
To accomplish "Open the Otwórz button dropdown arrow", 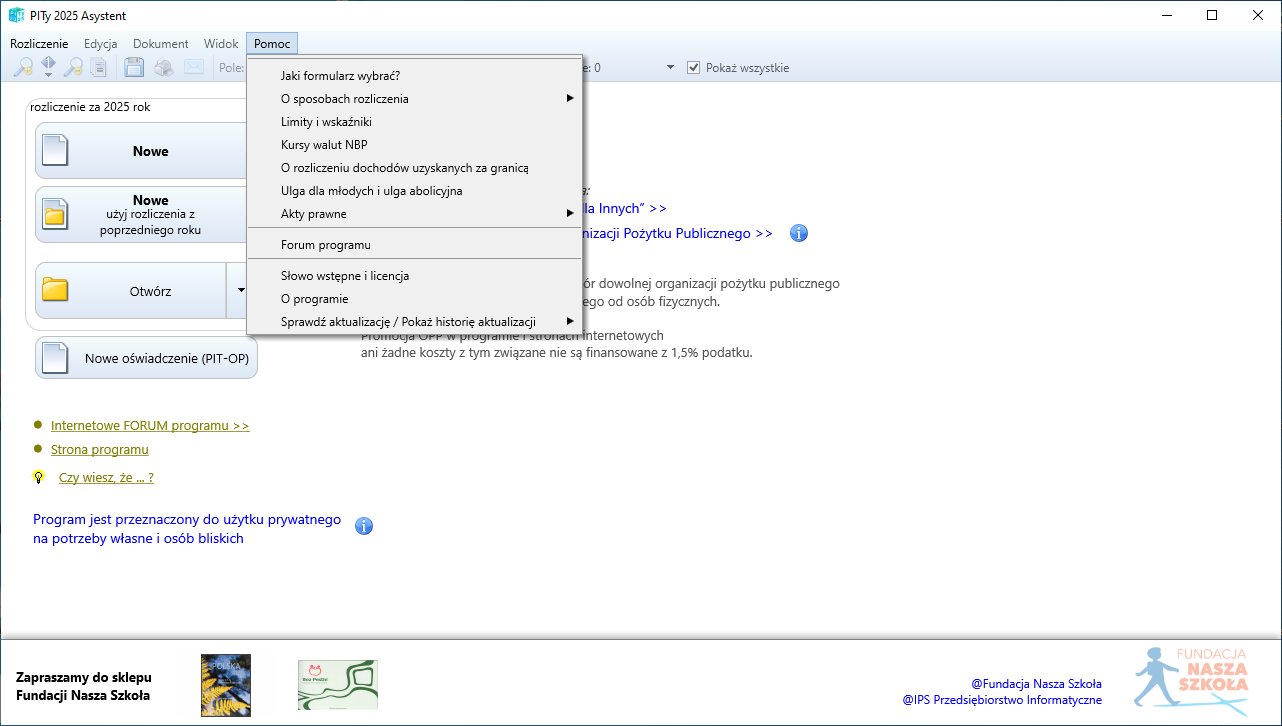I will tap(240, 290).
